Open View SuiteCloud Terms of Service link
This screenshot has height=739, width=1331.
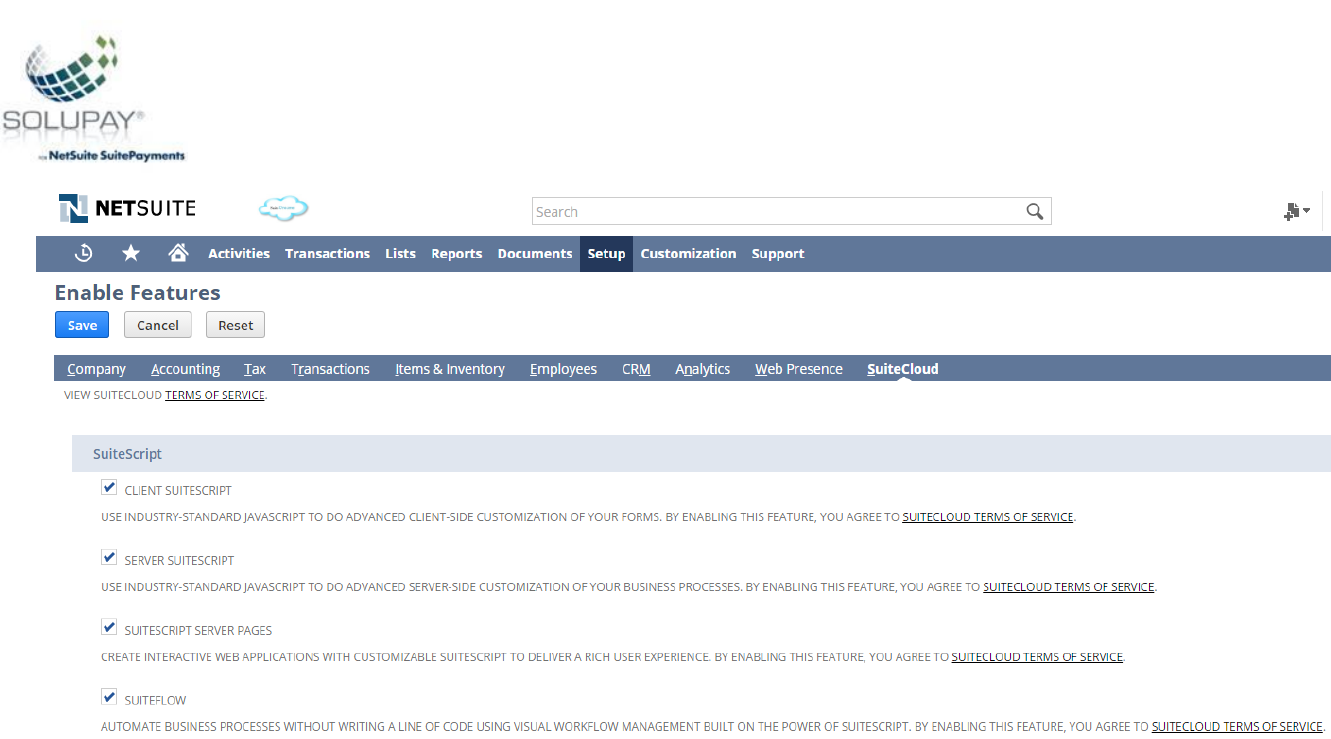[215, 395]
